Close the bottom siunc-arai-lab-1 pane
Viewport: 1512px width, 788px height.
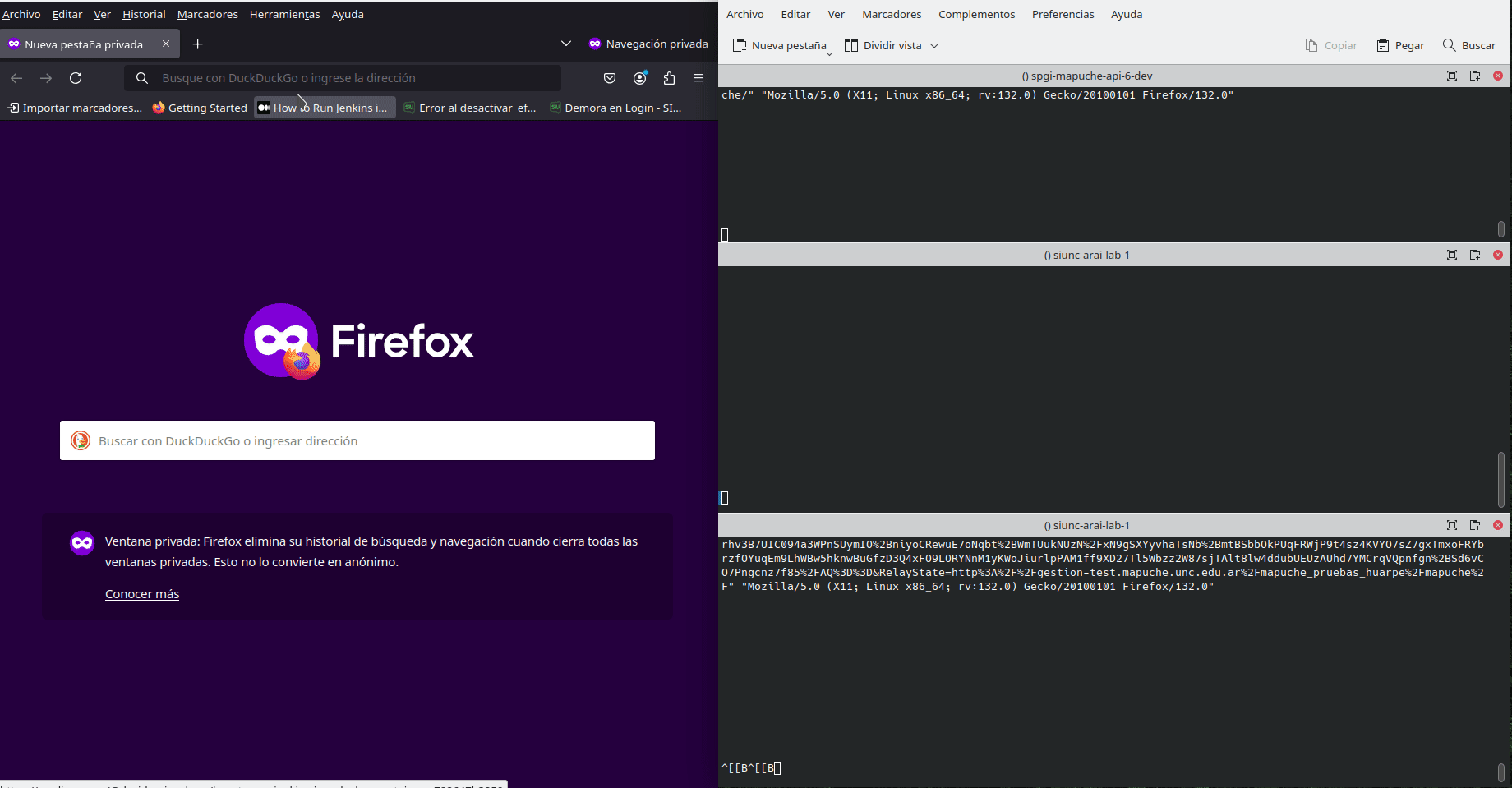(1498, 525)
